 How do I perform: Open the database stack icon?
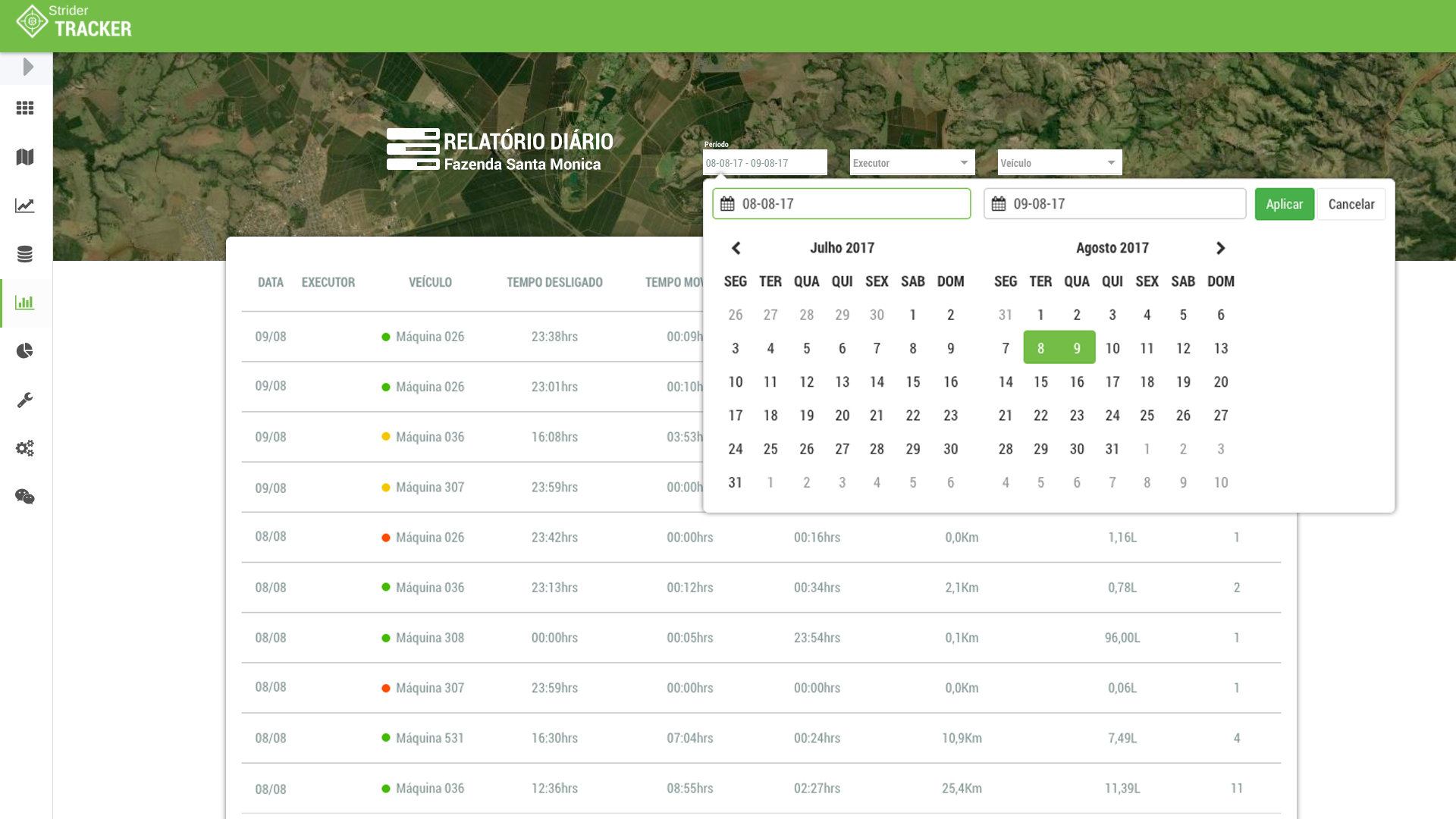(x=25, y=254)
